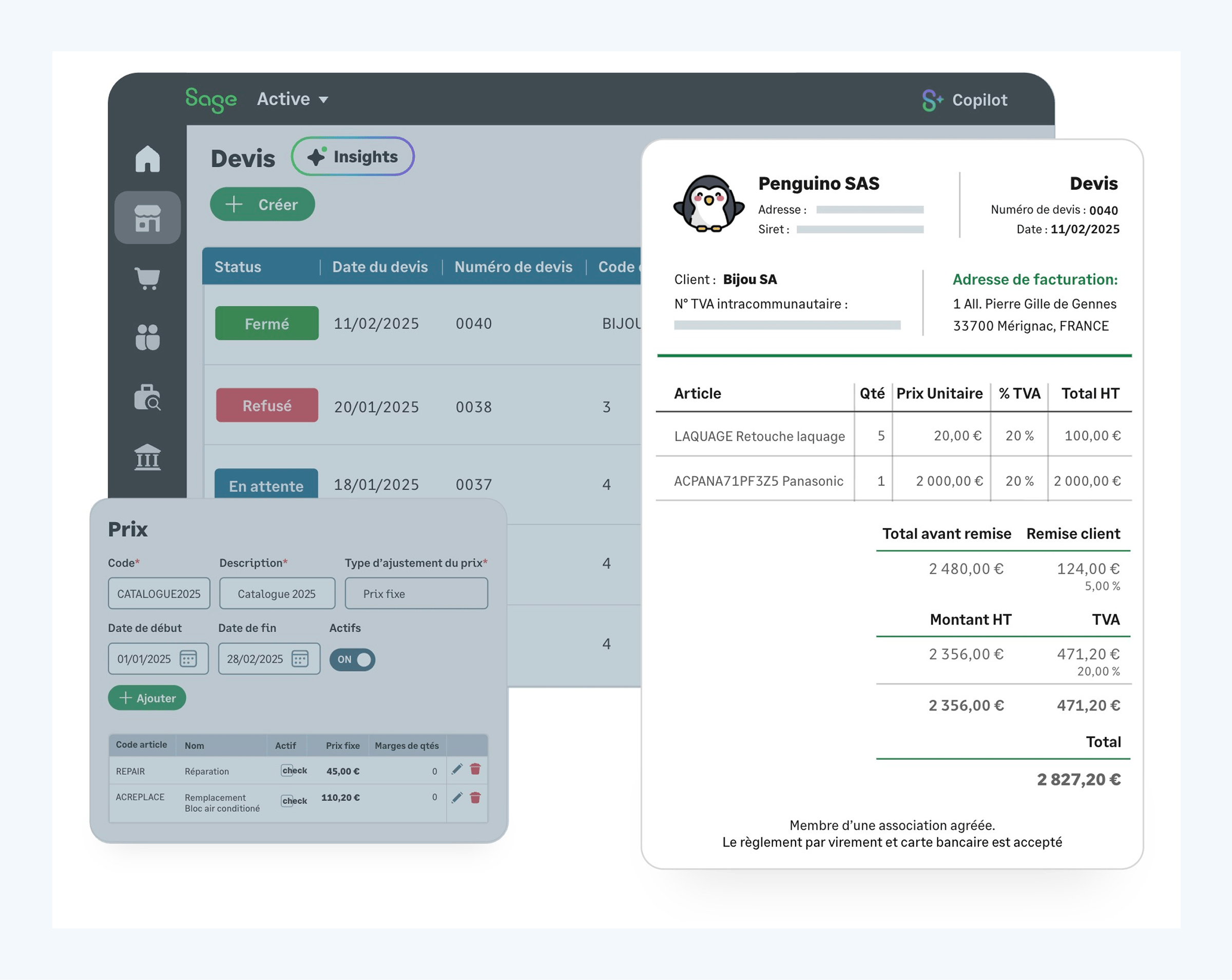Click the Code article column header
Image resolution: width=1232 pixels, height=980 pixels.
coord(142,744)
